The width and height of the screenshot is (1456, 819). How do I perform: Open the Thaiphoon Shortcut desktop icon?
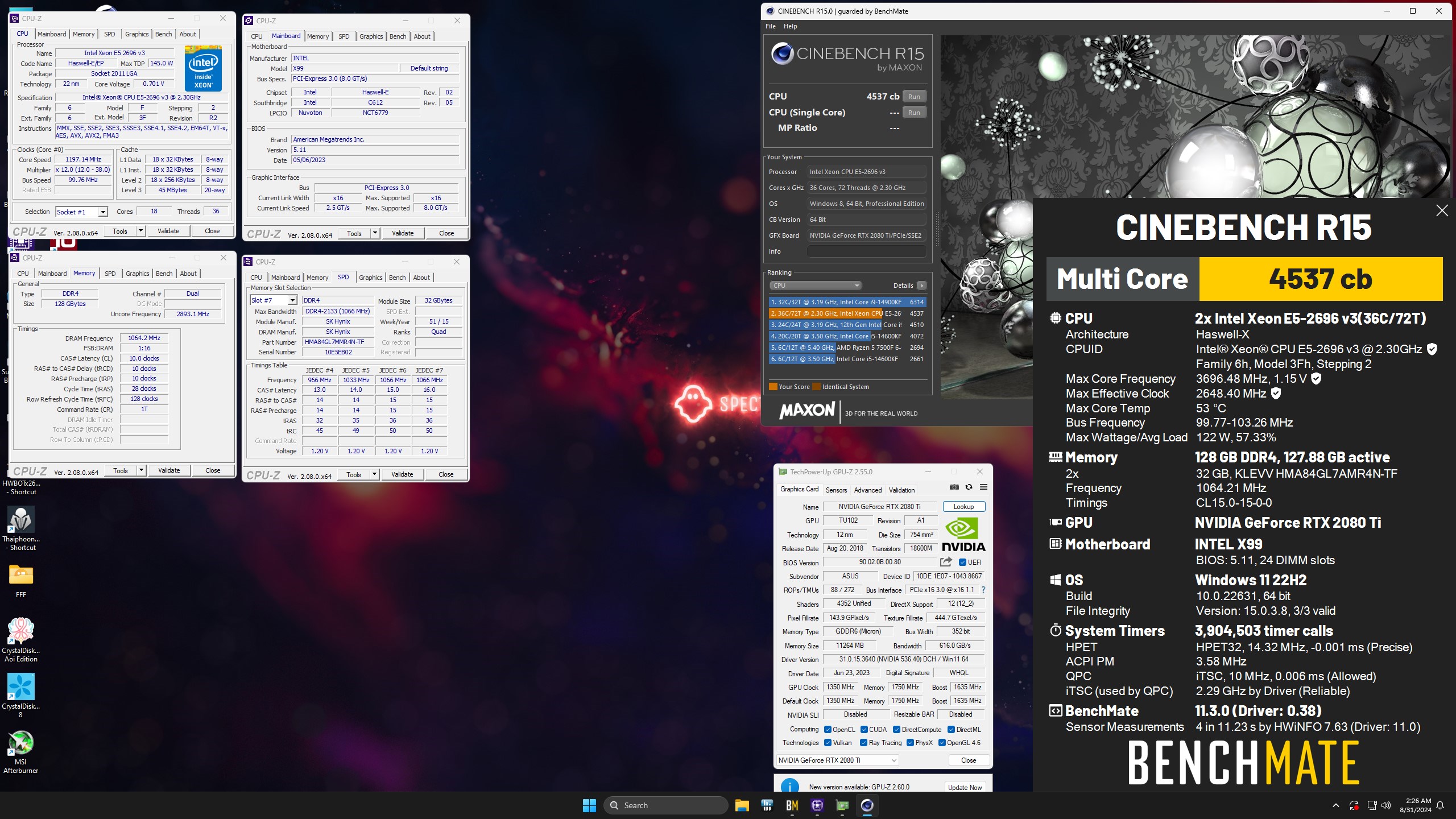click(21, 528)
